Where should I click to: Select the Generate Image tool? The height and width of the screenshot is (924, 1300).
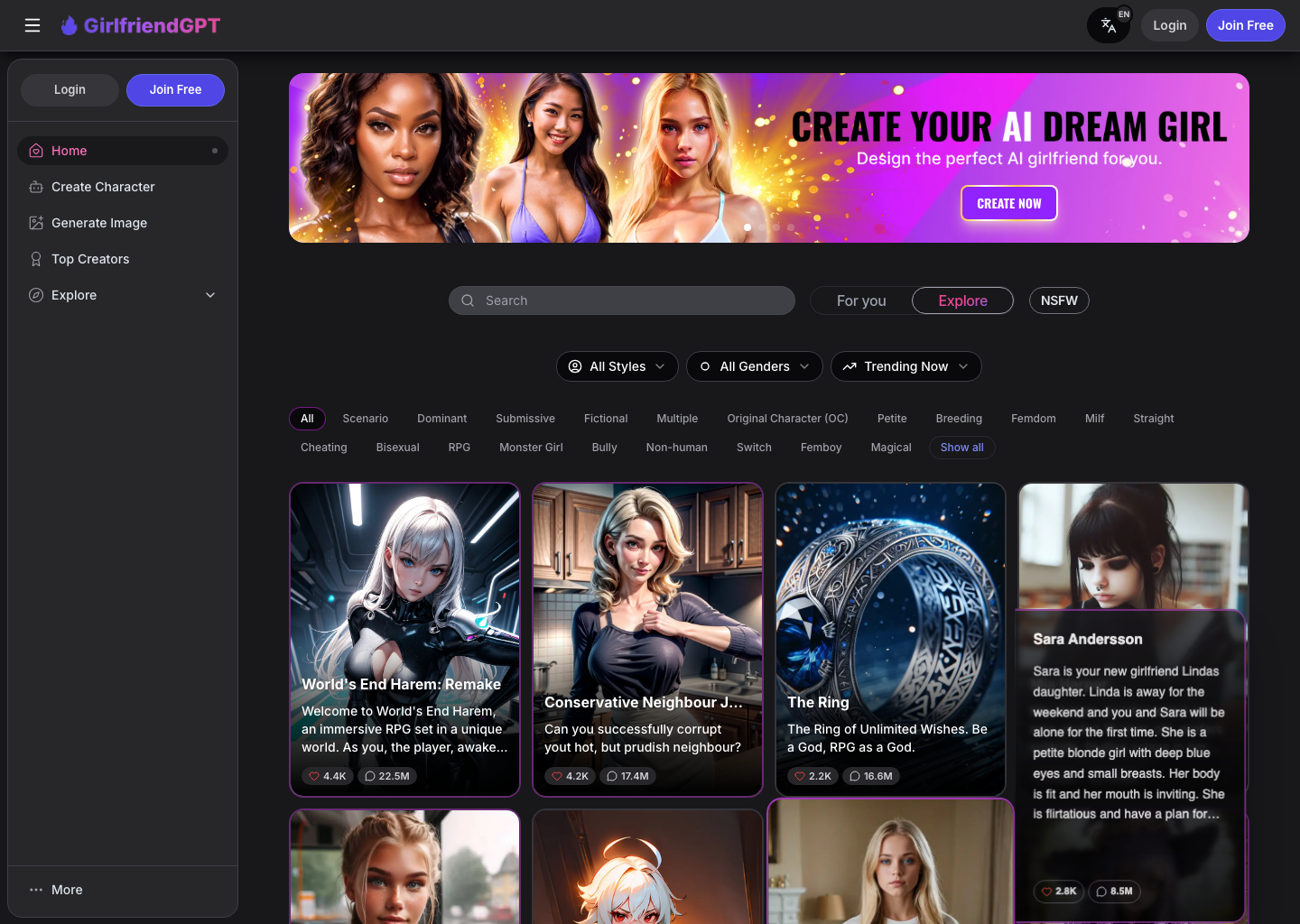coord(36,223)
